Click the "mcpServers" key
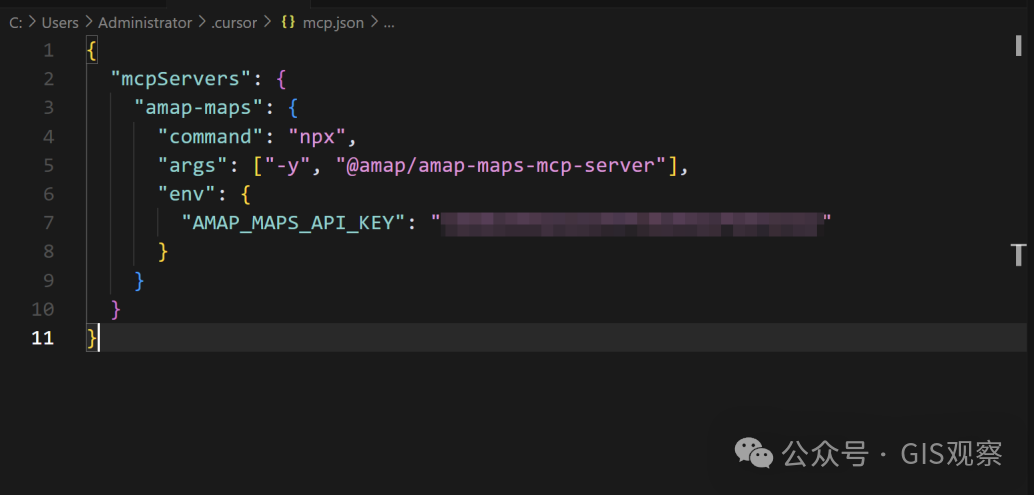This screenshot has width=1035, height=495. point(181,79)
